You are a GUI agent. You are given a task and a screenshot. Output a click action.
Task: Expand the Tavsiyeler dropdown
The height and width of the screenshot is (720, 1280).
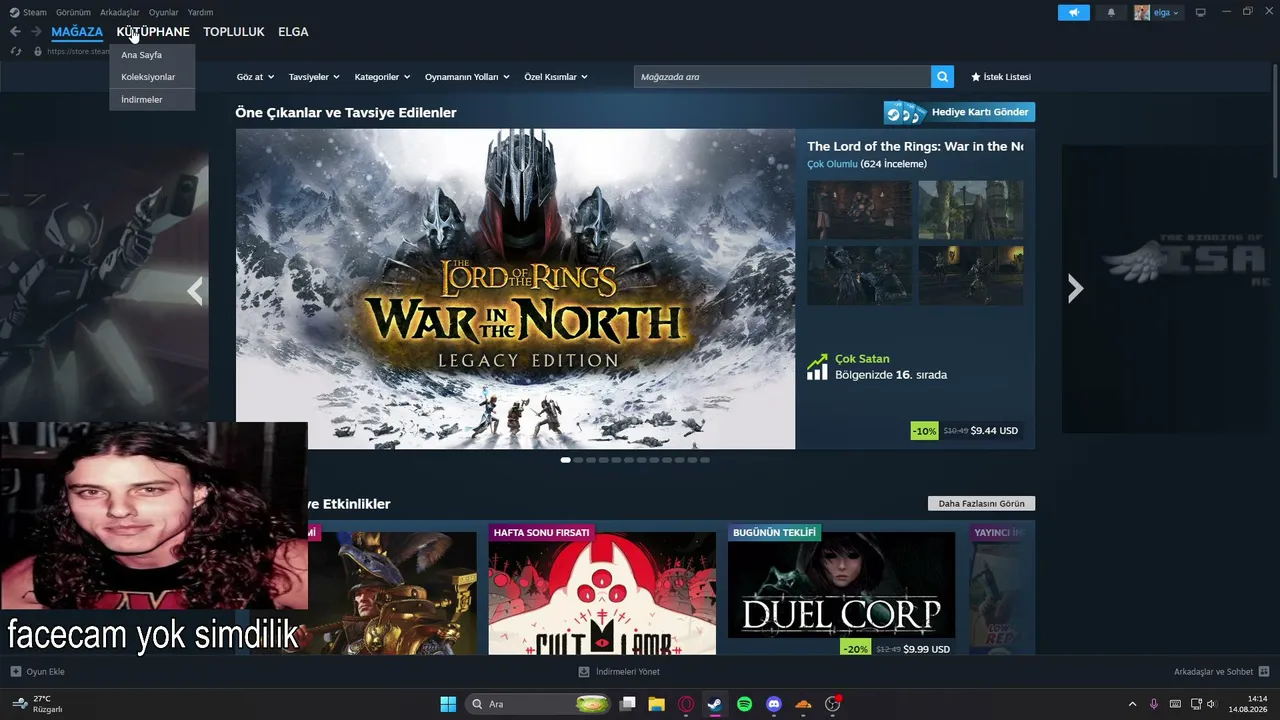point(314,77)
